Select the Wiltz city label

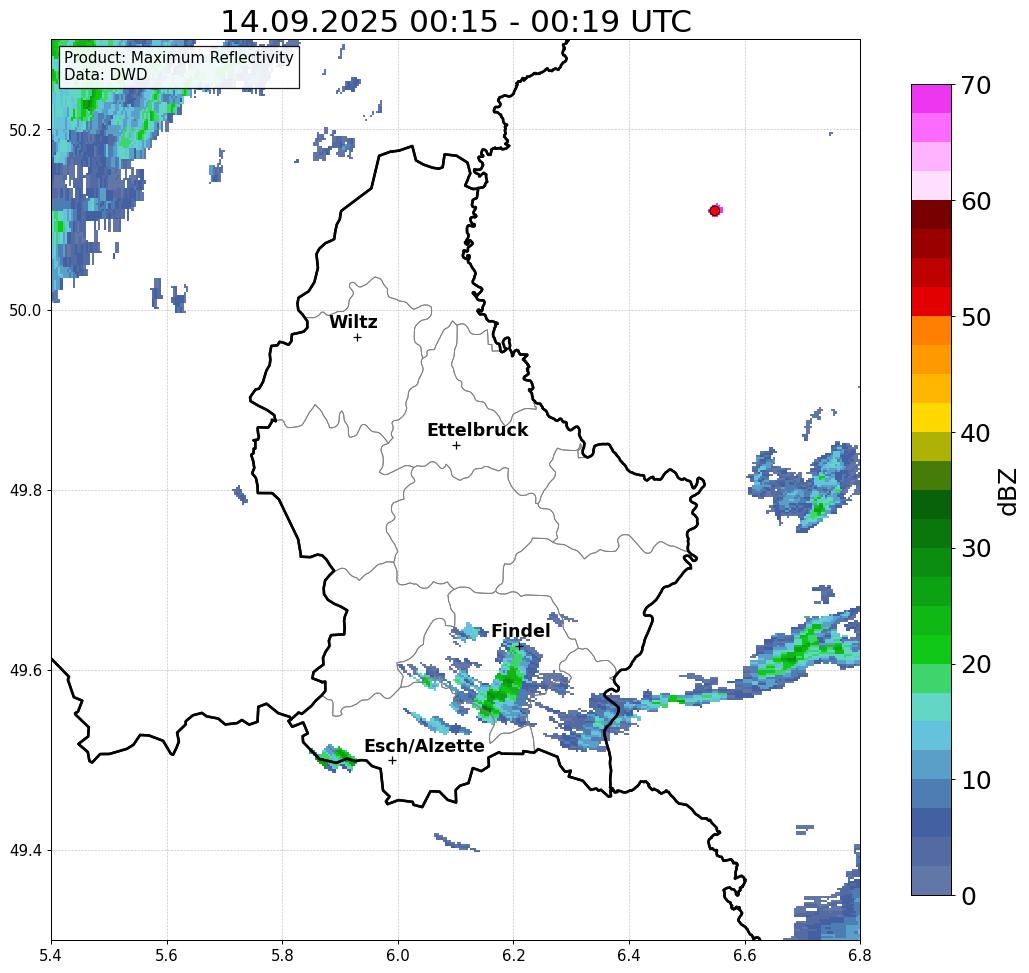(353, 322)
